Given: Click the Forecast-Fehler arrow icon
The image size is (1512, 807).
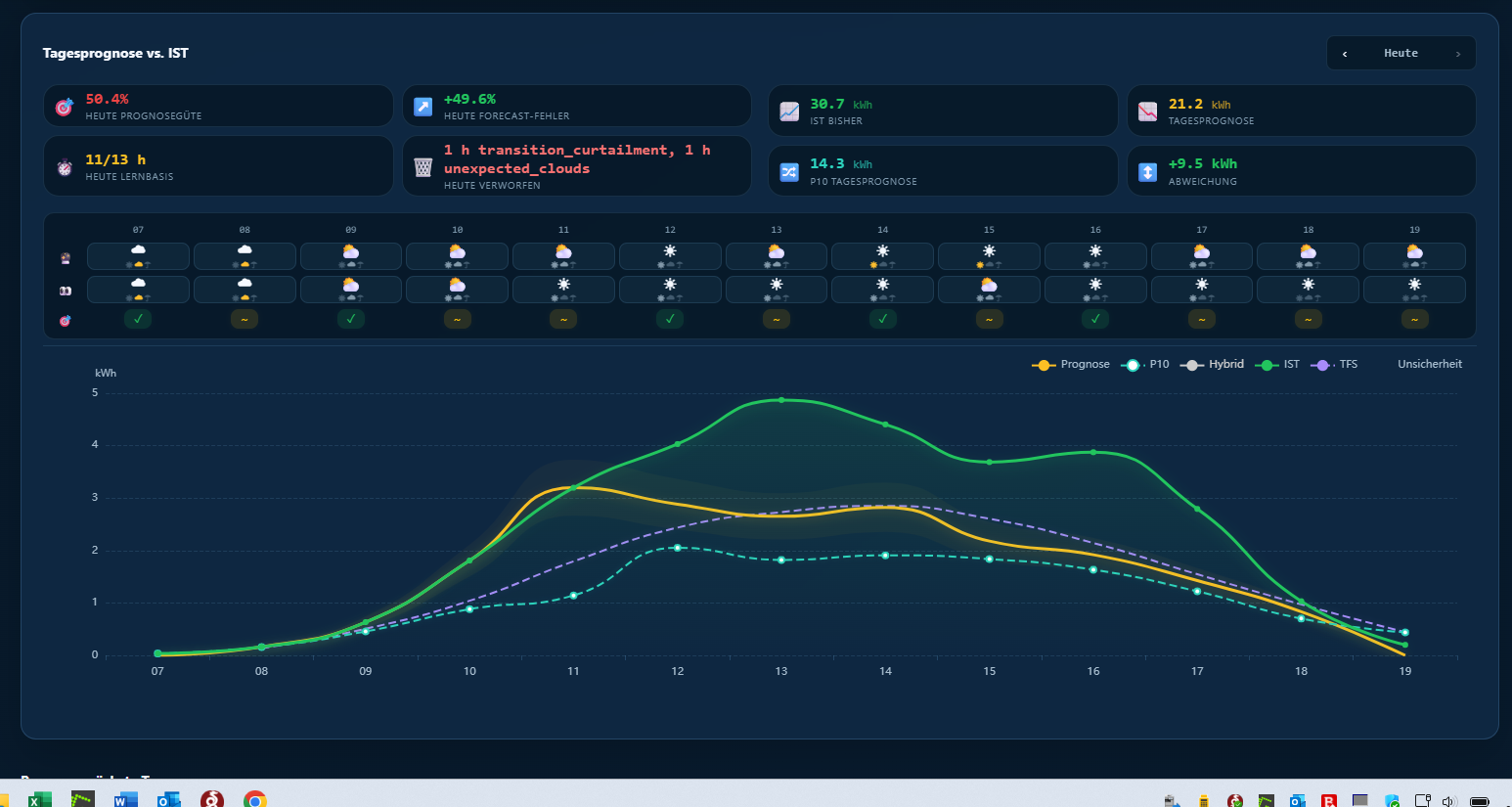Looking at the screenshot, I should click(423, 107).
